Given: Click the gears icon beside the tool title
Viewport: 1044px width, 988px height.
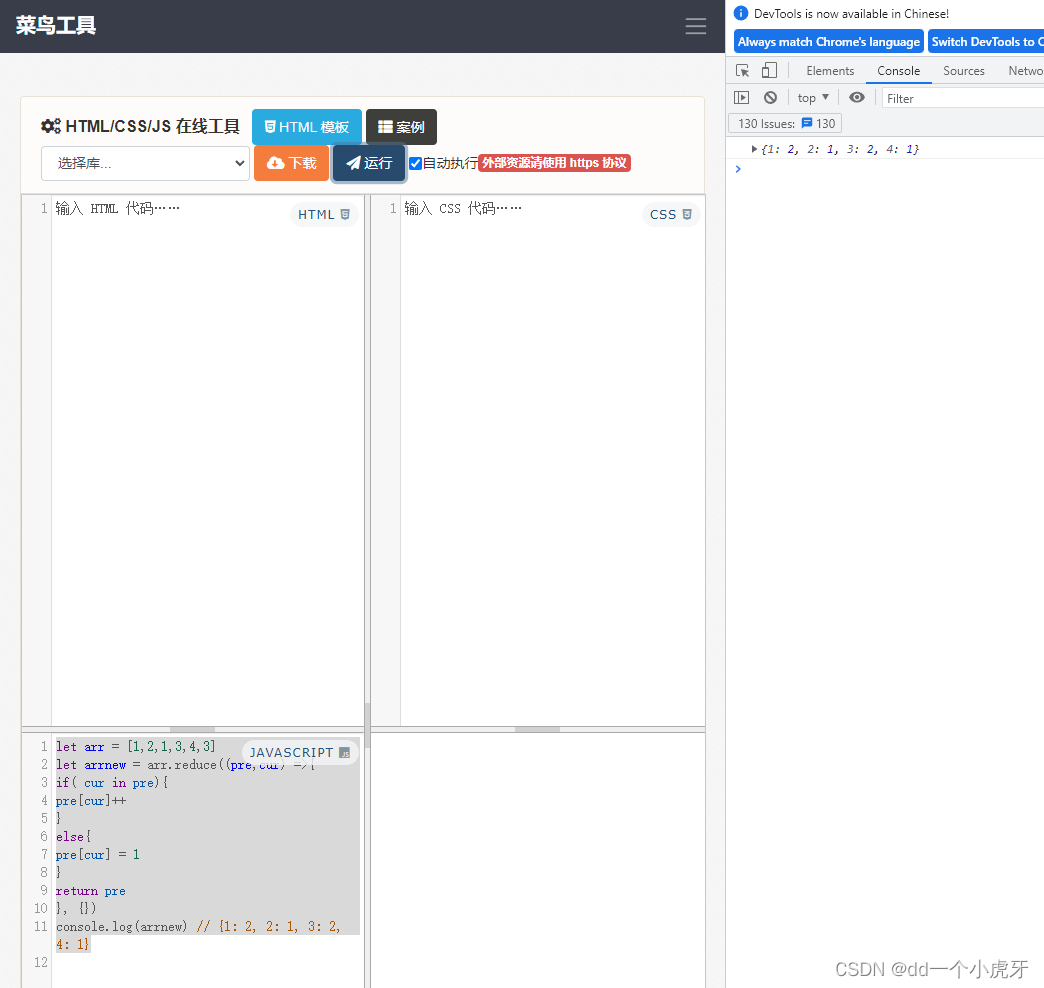Looking at the screenshot, I should click(x=51, y=126).
